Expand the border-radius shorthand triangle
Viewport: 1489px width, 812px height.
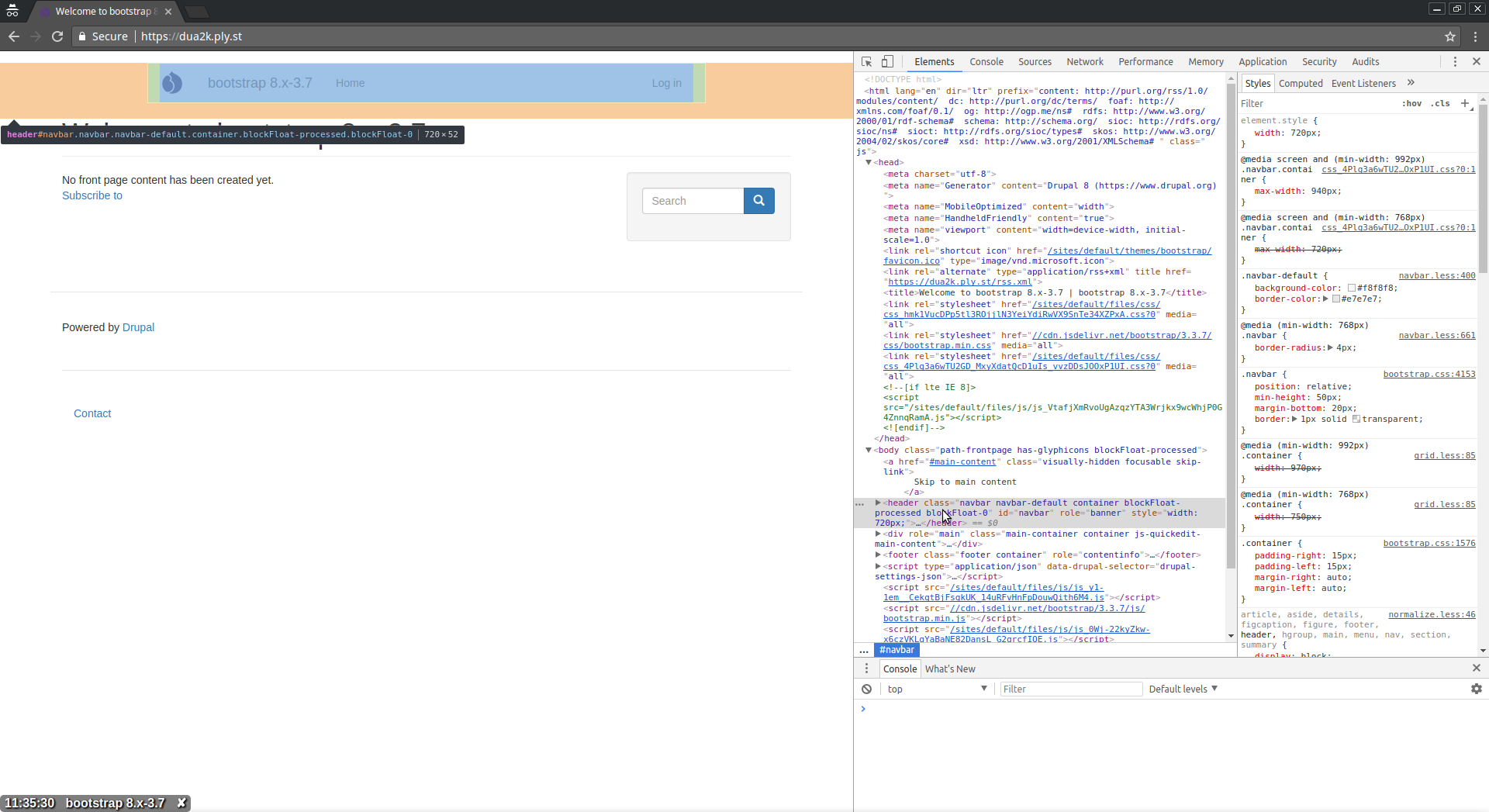coord(1330,347)
